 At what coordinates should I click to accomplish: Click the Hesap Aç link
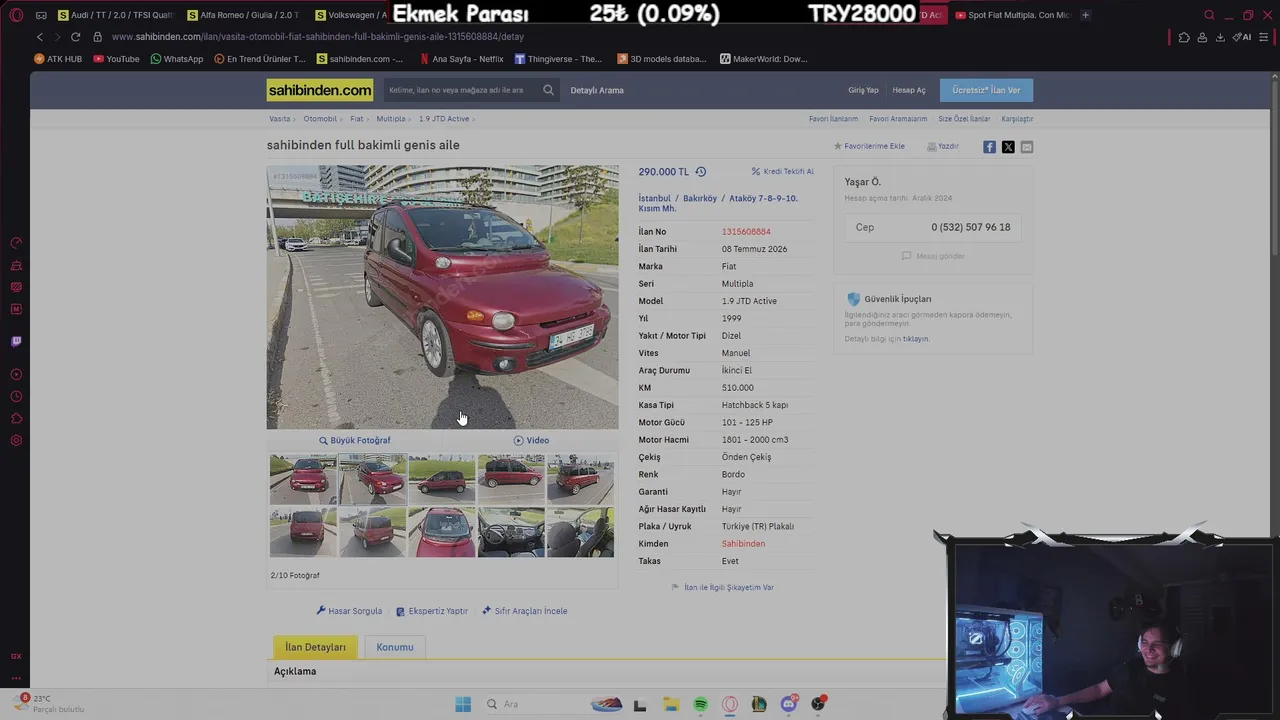point(909,90)
